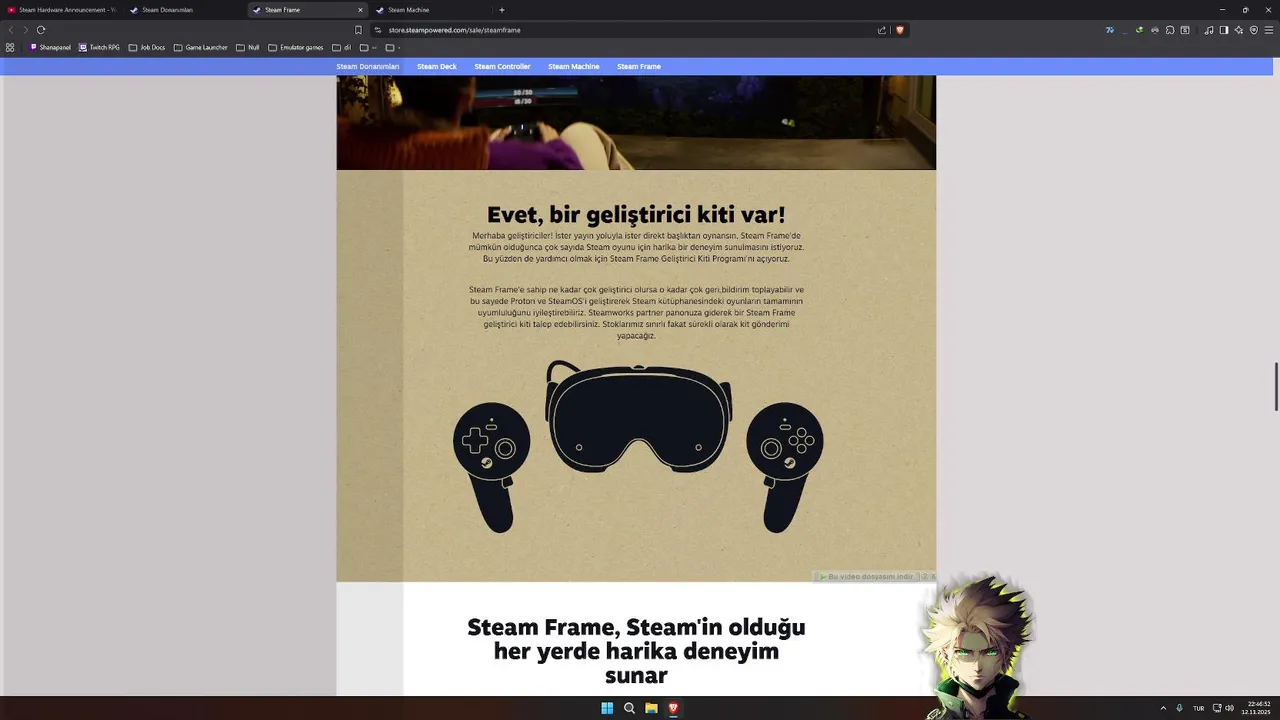Open network status tray icon
Viewport: 1280px width, 720px height.
click(1217, 708)
